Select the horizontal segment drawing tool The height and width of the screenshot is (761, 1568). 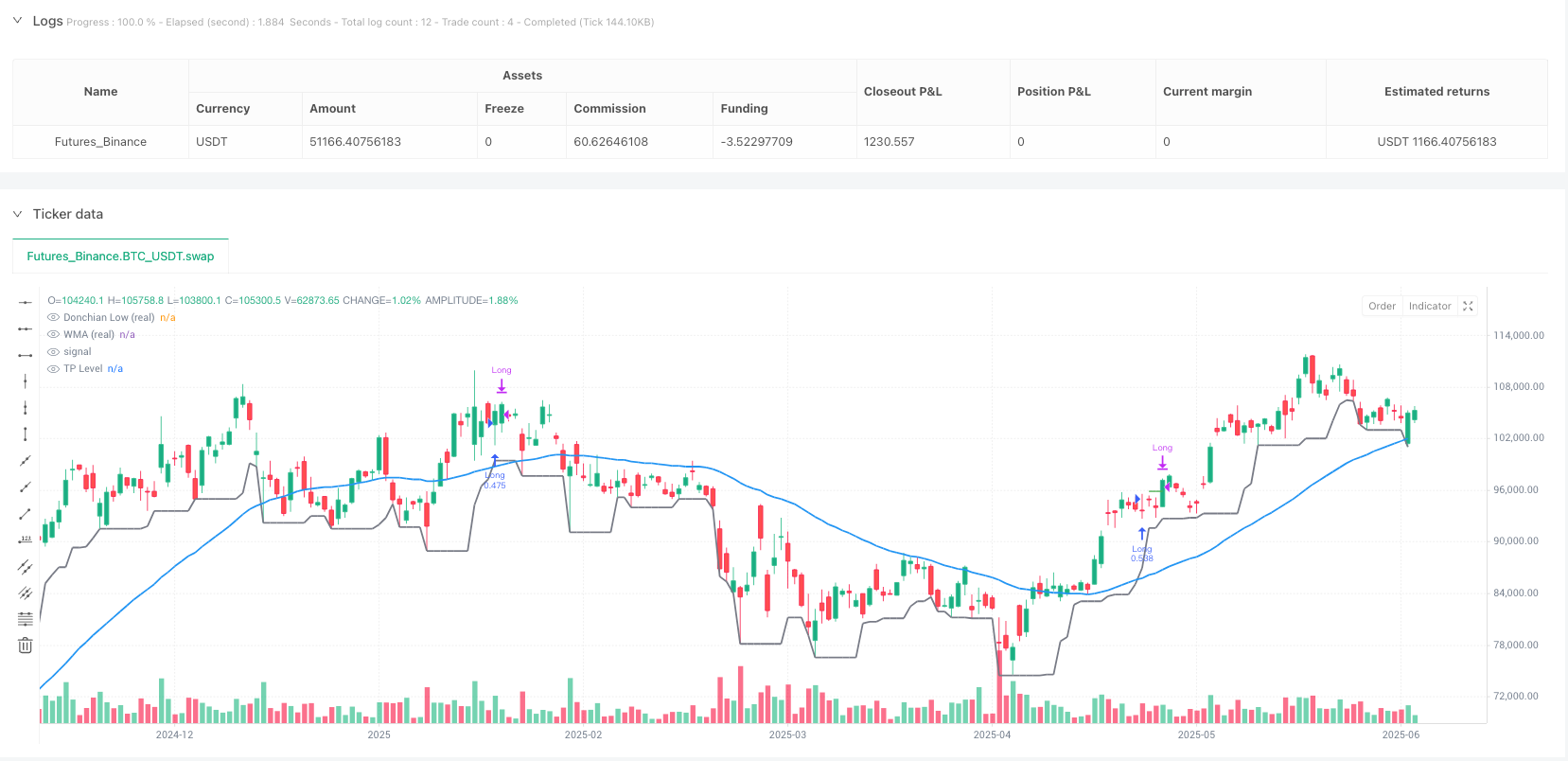(x=26, y=355)
